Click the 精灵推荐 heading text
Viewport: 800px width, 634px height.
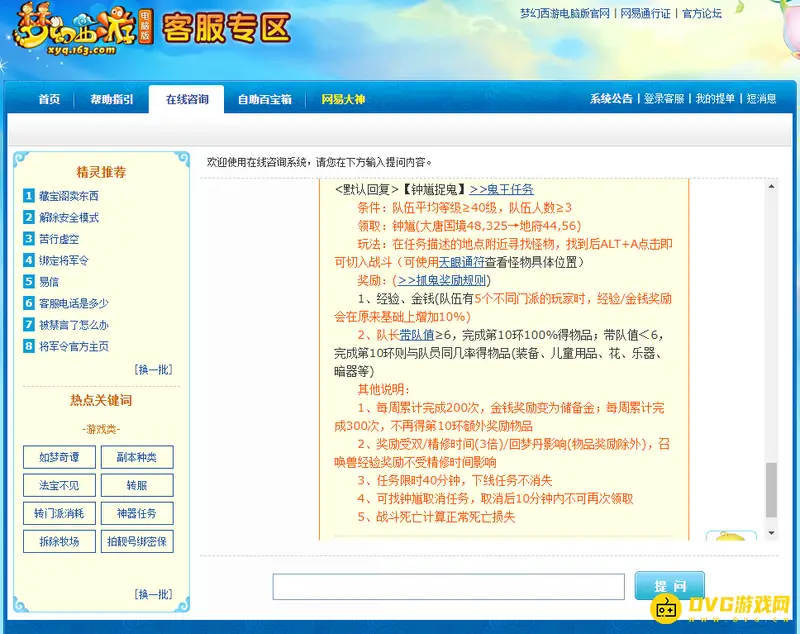tap(101, 172)
